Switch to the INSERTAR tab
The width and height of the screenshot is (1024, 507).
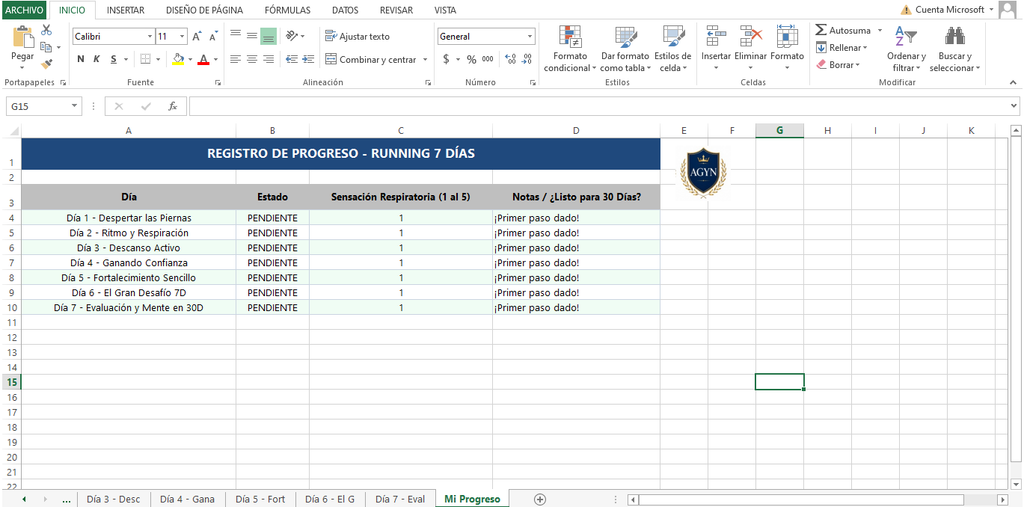(x=125, y=10)
